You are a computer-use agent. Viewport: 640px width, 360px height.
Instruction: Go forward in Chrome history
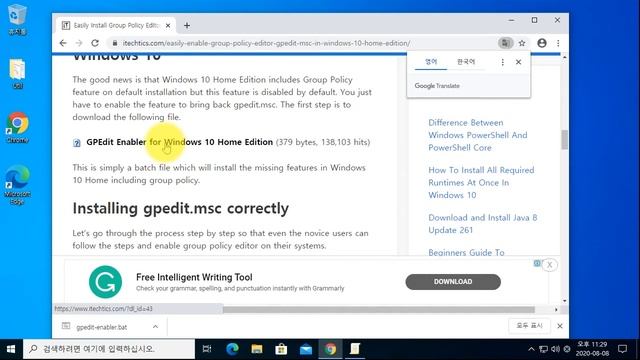[x=79, y=43]
